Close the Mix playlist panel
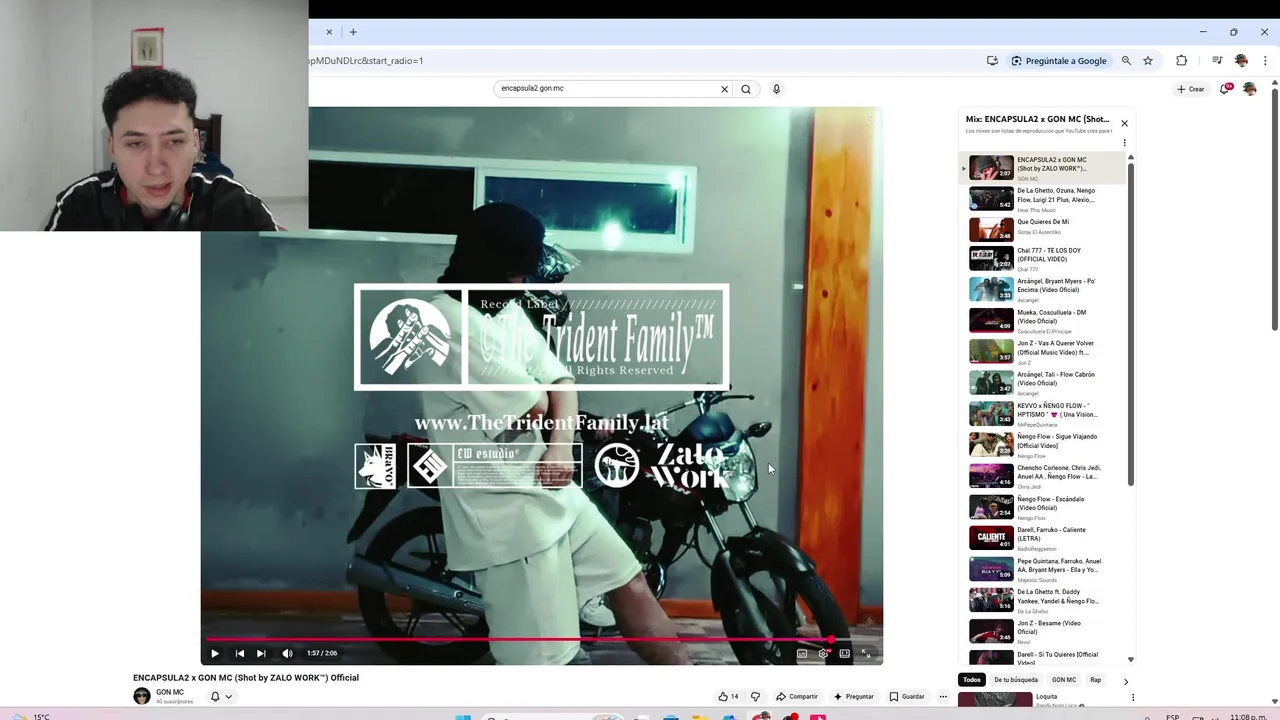 tap(1124, 123)
